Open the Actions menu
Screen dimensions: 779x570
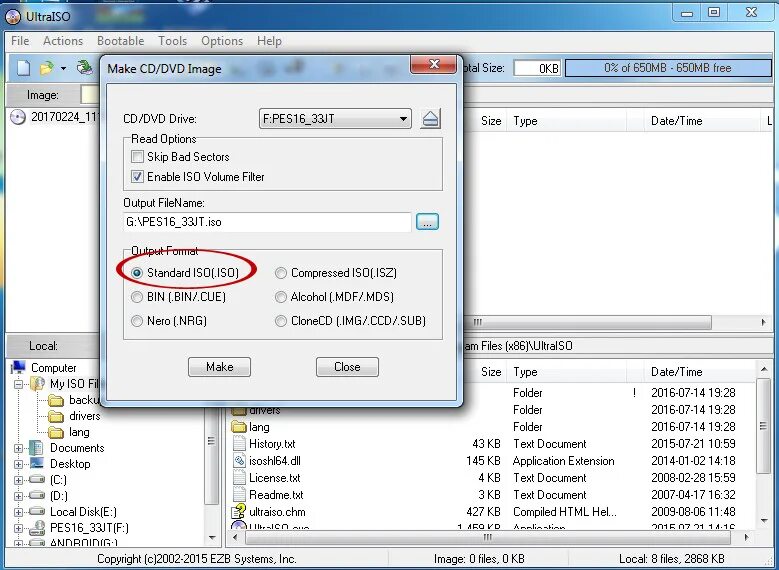pos(63,41)
